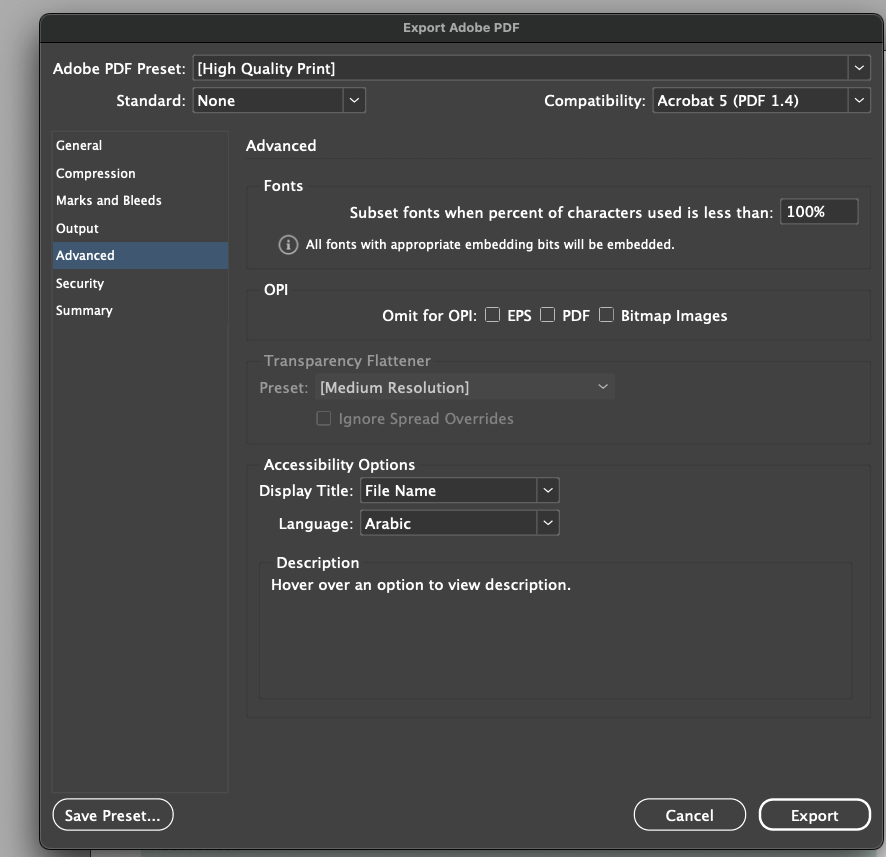Edit the subset fonts percentage field
The image size is (886, 857).
tap(819, 211)
